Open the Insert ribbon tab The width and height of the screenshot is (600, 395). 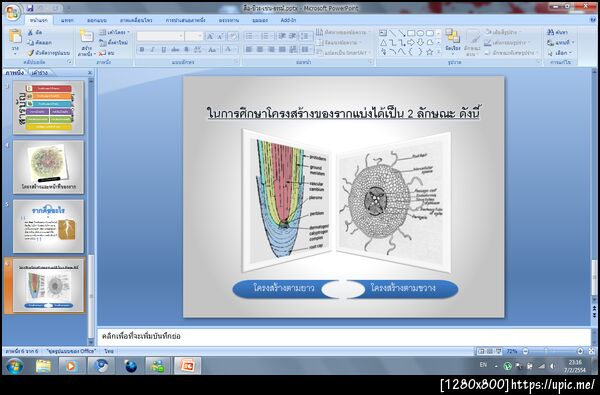(67, 20)
